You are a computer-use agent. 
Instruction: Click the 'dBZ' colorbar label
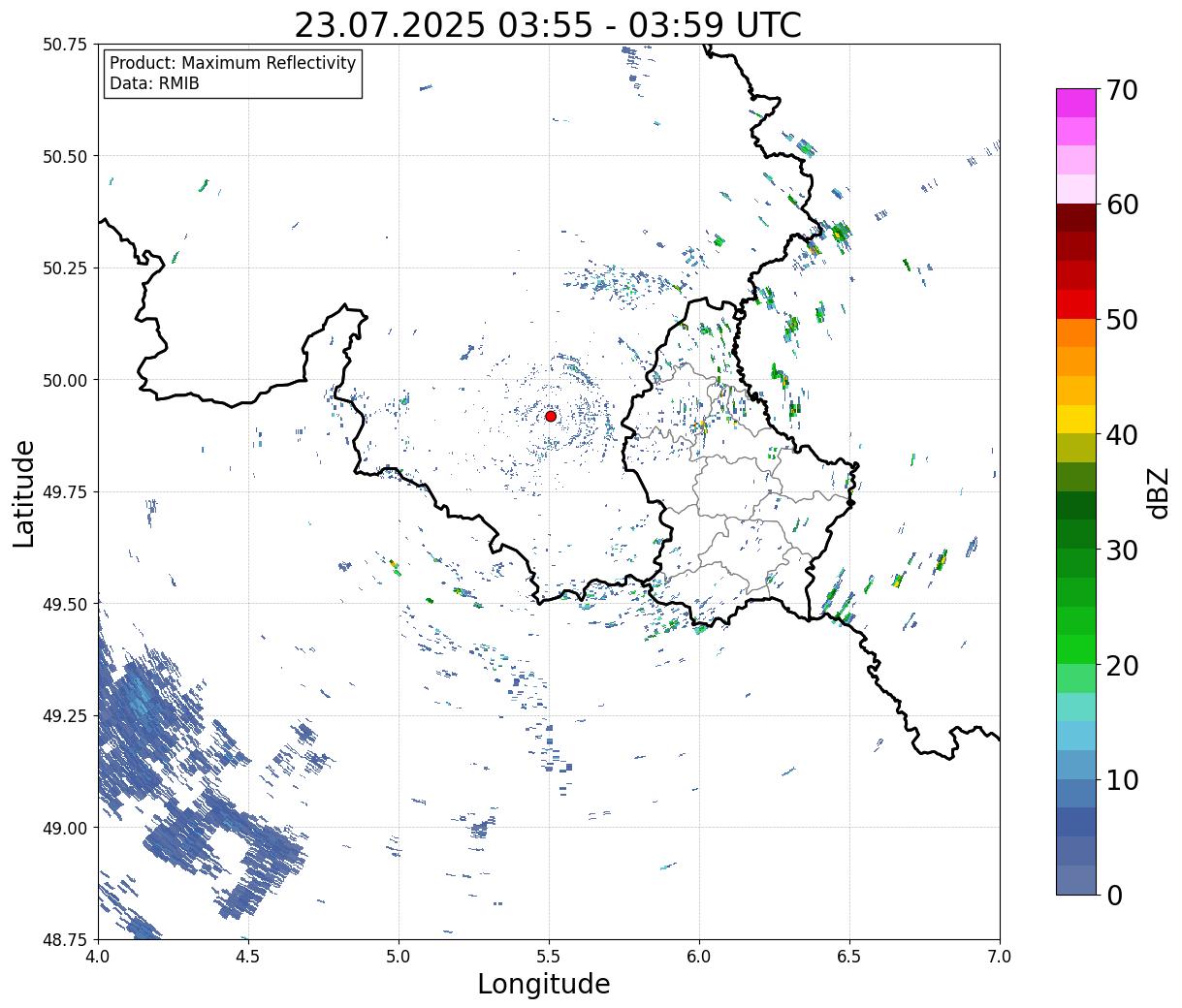(x=1158, y=492)
